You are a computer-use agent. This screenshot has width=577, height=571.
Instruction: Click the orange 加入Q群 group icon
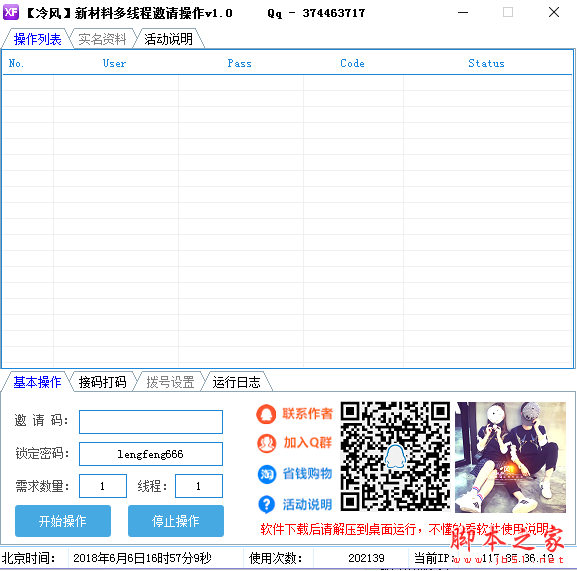pos(266,443)
